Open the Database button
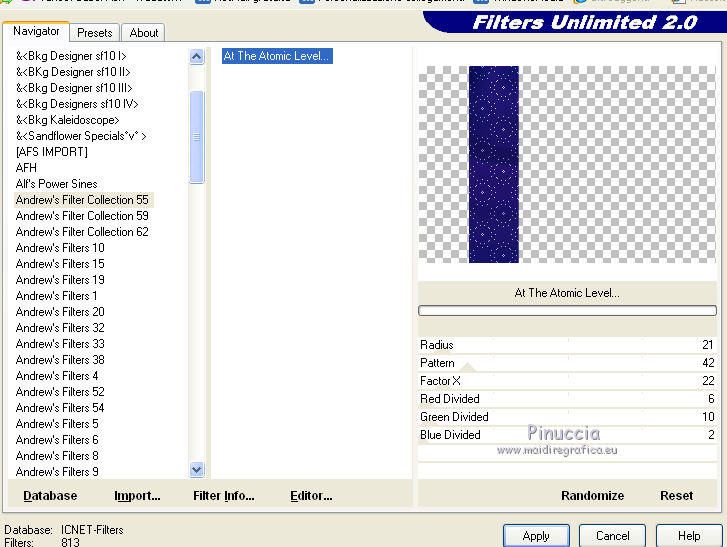This screenshot has height=547, width=727. click(x=50, y=496)
